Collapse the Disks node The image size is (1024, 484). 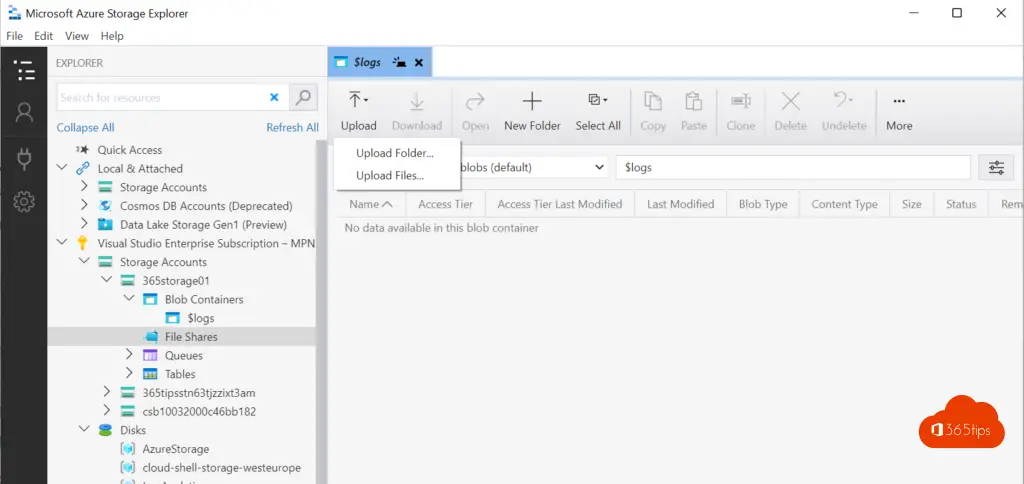[x=84, y=430]
